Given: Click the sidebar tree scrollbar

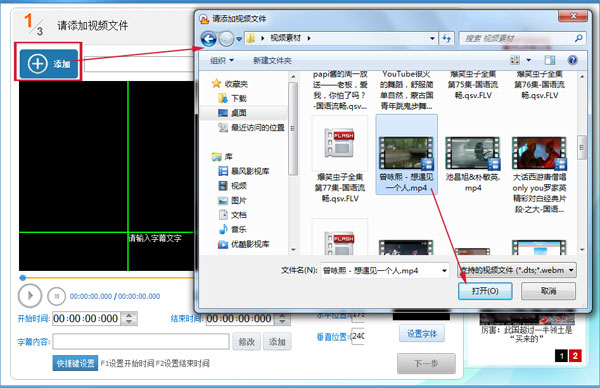Looking at the screenshot, I should tap(293, 128).
